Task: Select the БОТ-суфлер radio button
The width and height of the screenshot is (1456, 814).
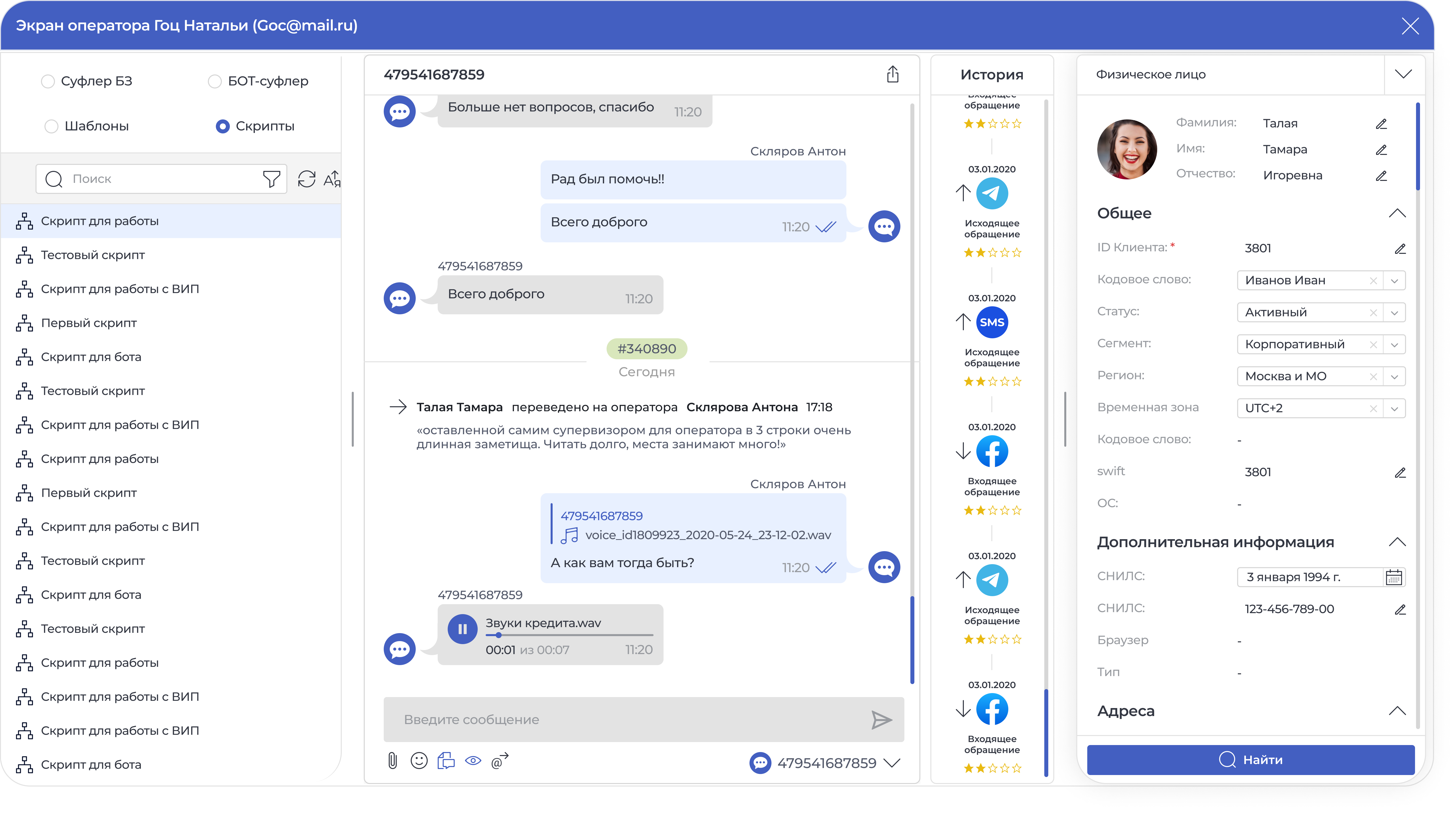Action: [215, 81]
